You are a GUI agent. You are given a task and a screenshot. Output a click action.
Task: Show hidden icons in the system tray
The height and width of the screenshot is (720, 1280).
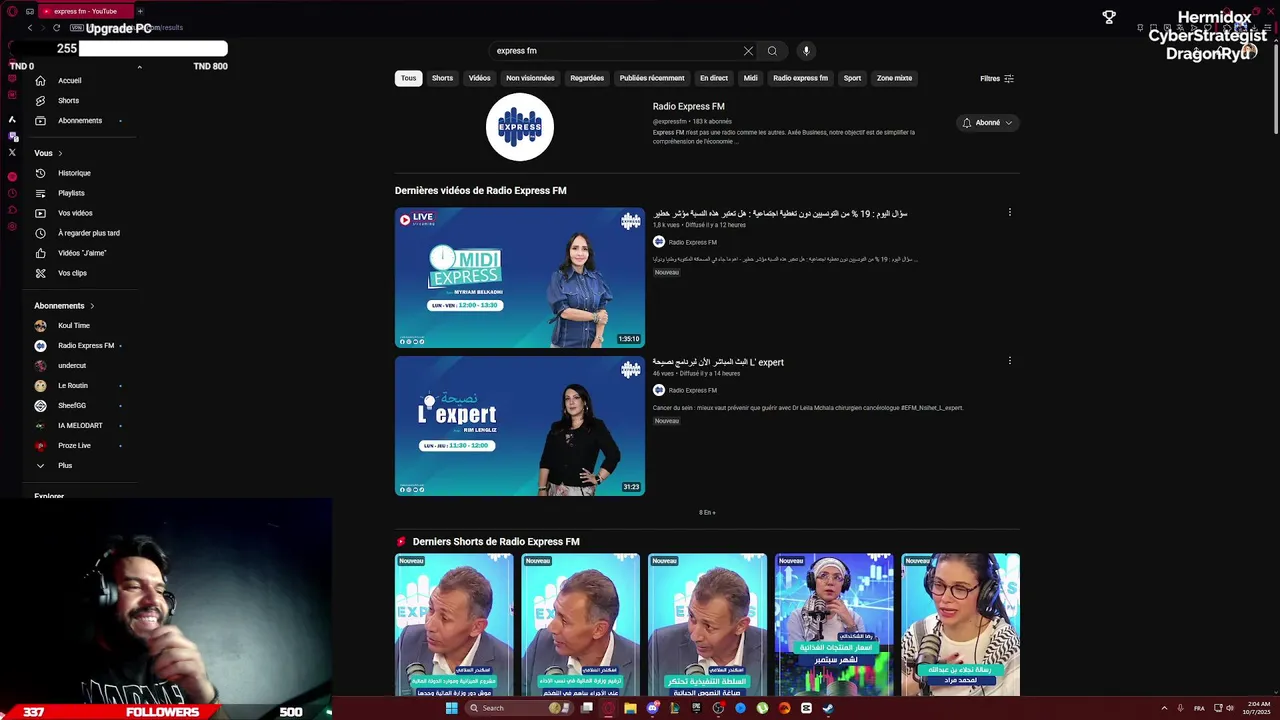(1164, 708)
